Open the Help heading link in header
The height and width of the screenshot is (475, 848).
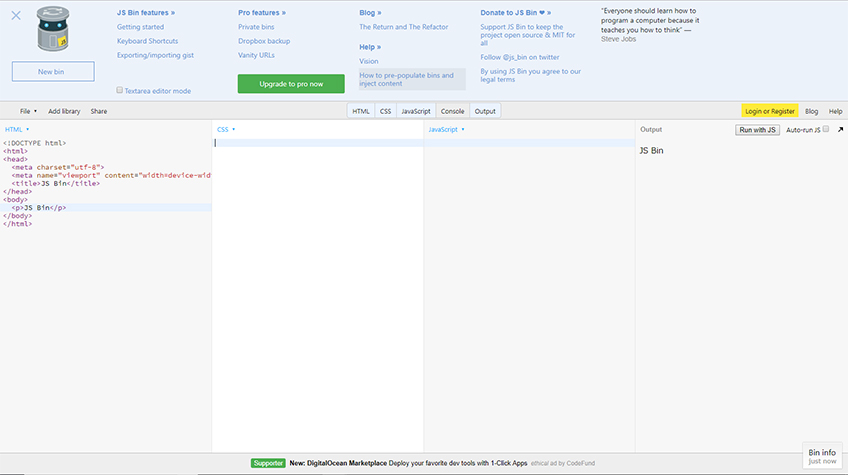point(370,47)
